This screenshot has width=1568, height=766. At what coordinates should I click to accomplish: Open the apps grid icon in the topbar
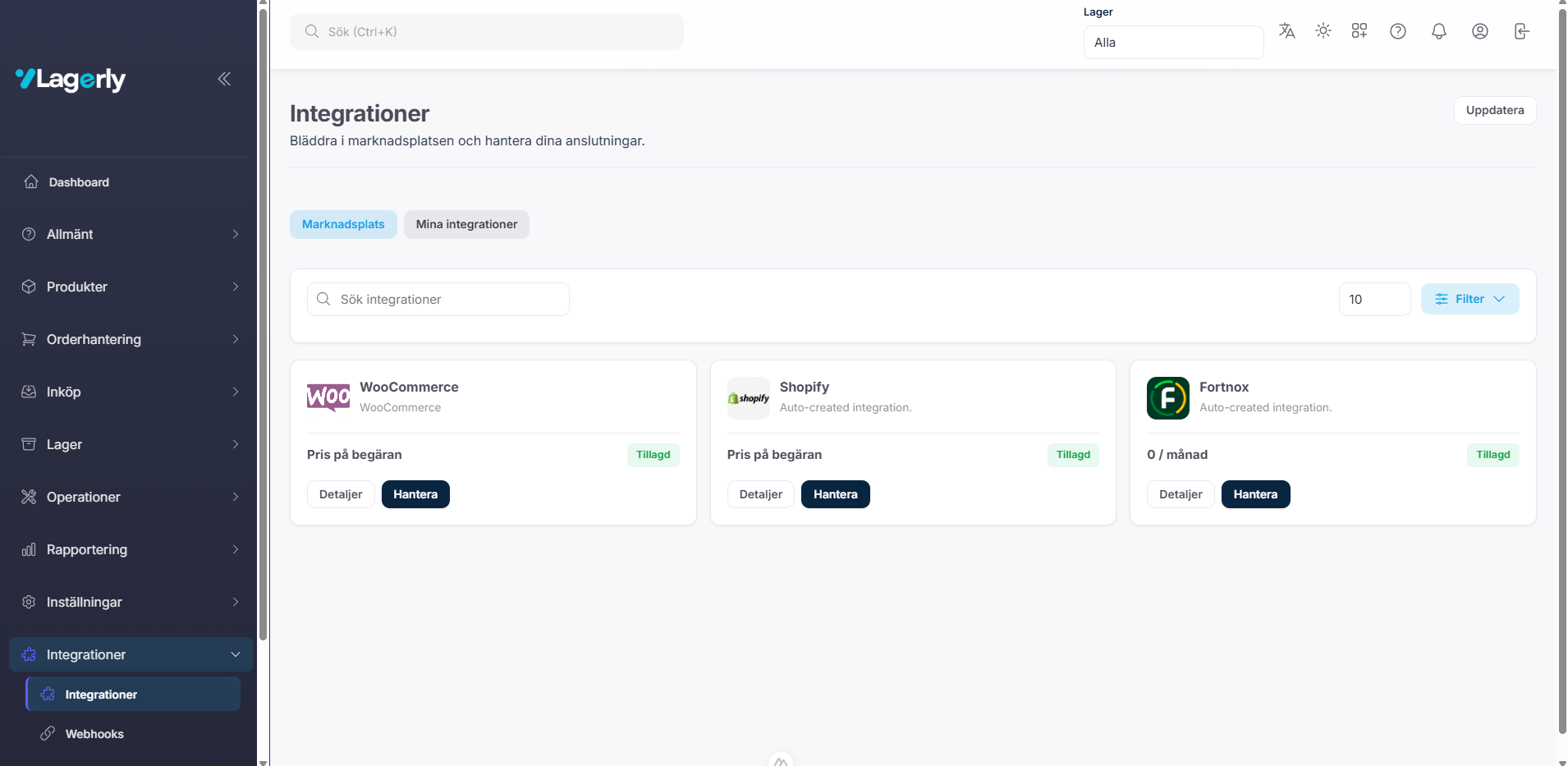tap(1359, 30)
